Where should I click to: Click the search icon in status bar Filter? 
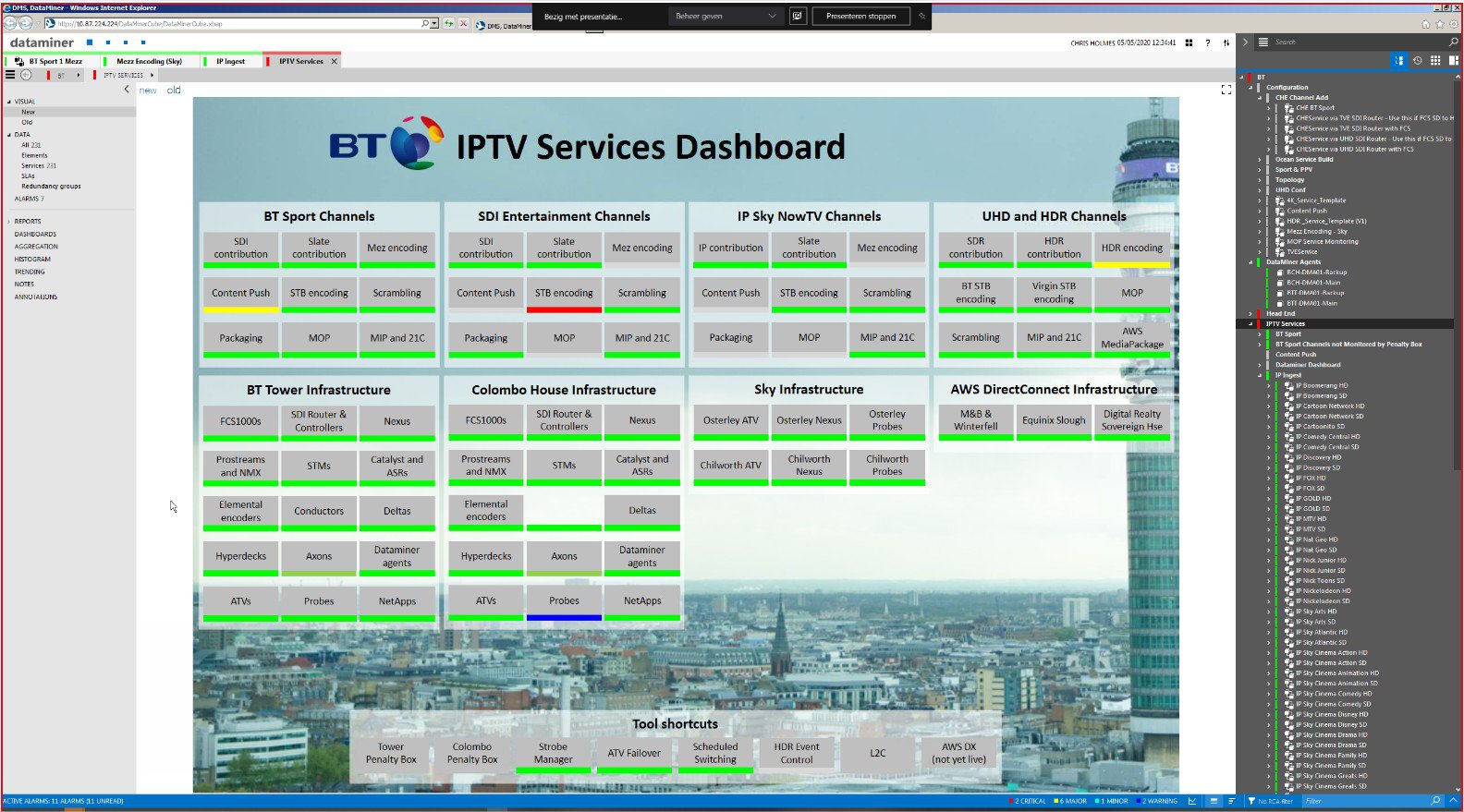(x=1435, y=801)
